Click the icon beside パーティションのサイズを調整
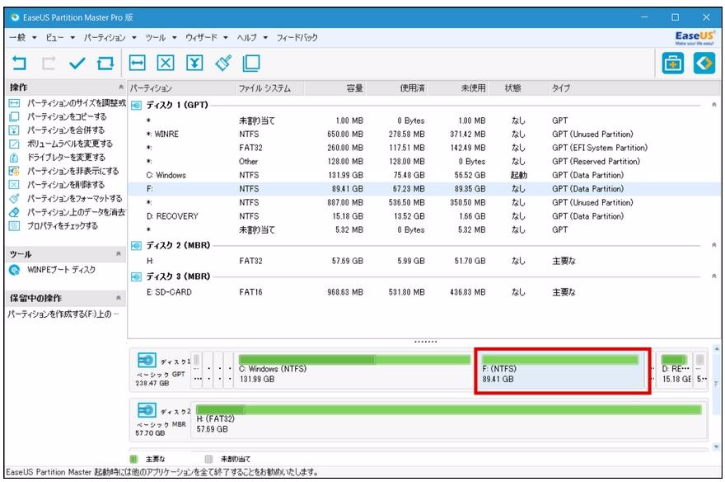 tap(14, 103)
